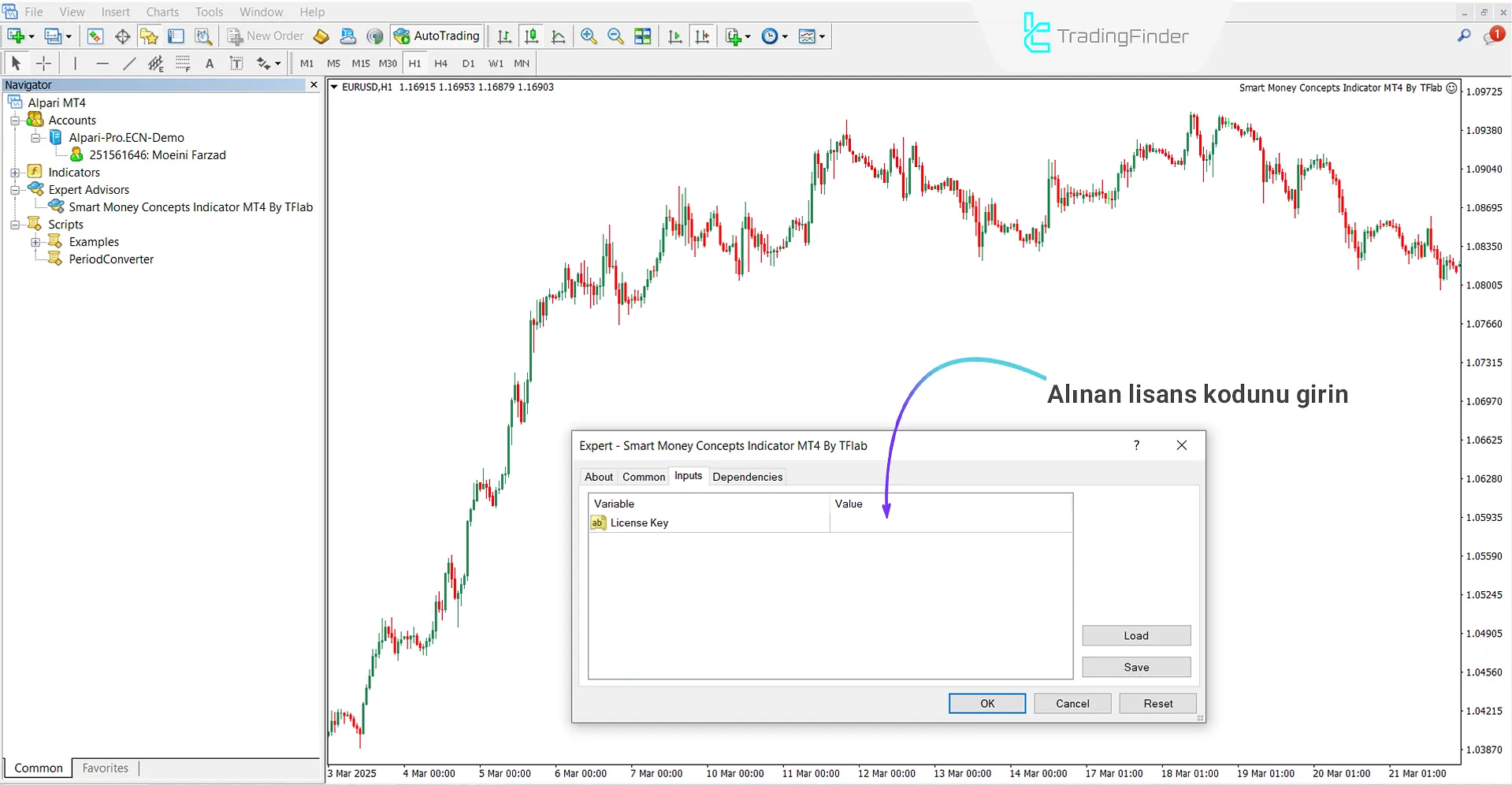Open the Charts menu

(162, 12)
